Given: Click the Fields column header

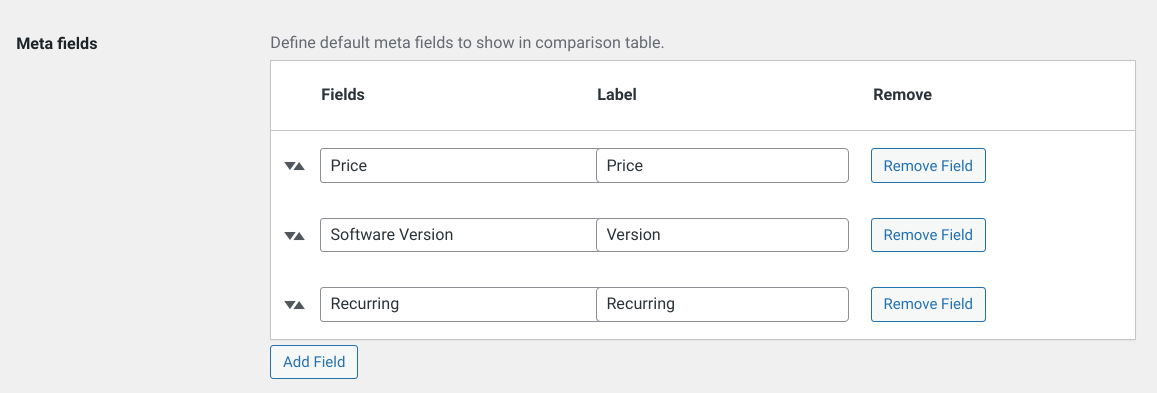Looking at the screenshot, I should [x=343, y=95].
